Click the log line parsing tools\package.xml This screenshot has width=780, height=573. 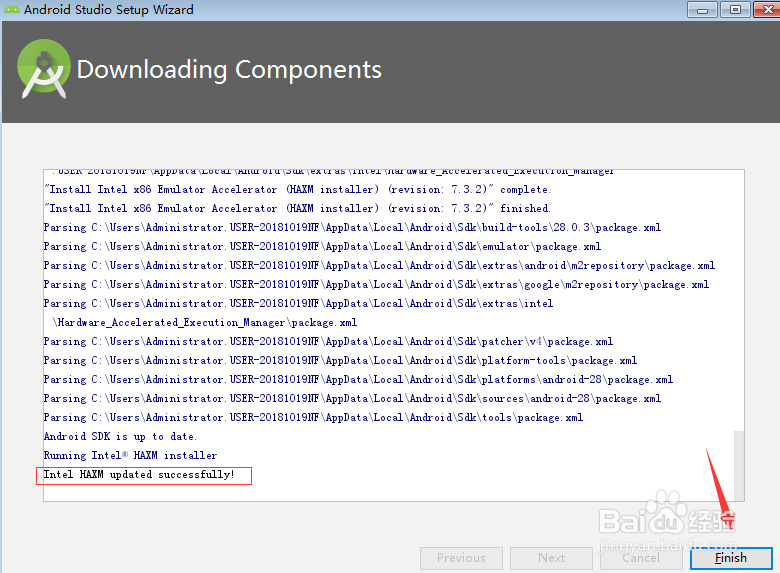(x=313, y=418)
